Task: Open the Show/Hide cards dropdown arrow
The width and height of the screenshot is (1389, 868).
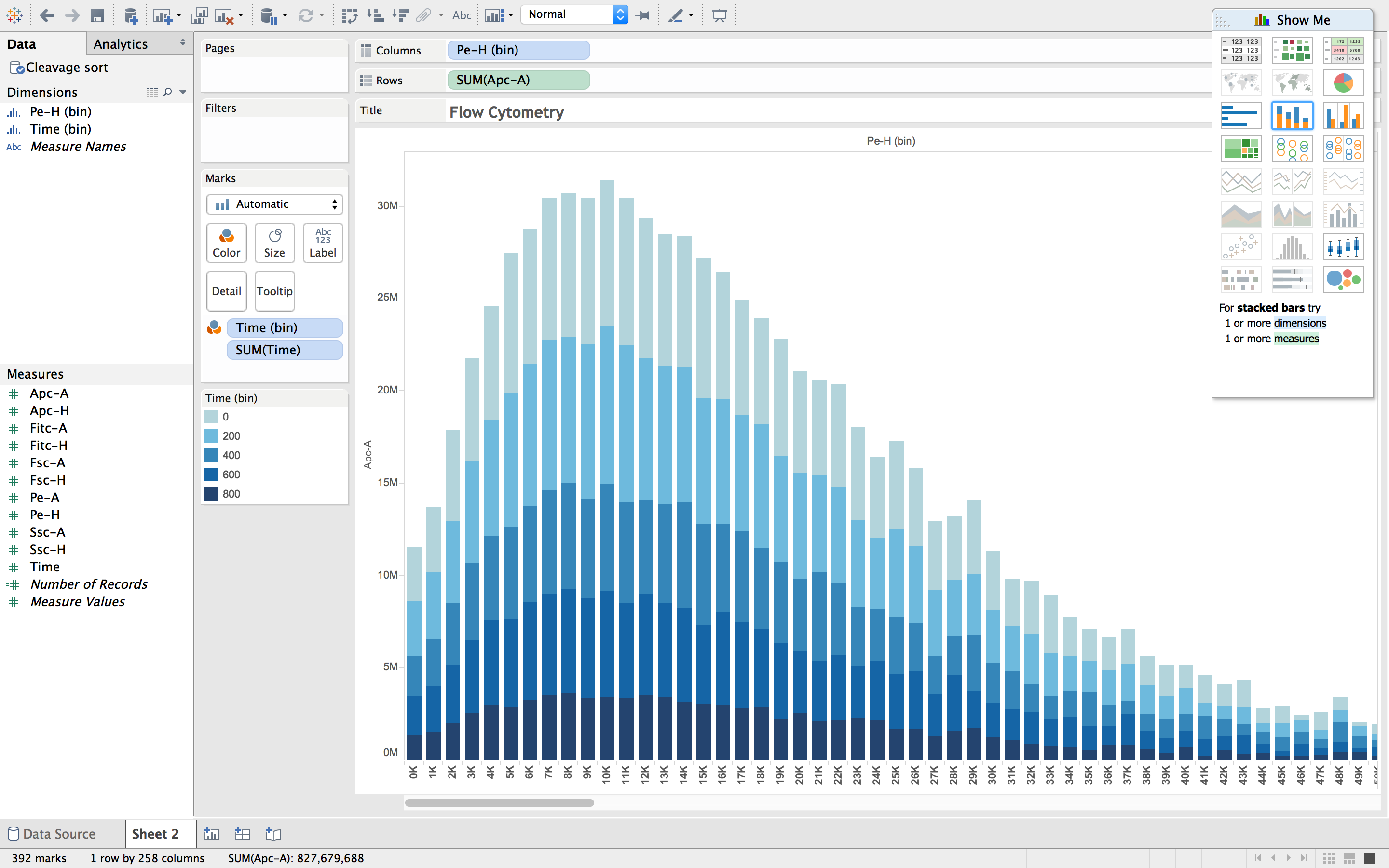Action: pyautogui.click(x=511, y=15)
